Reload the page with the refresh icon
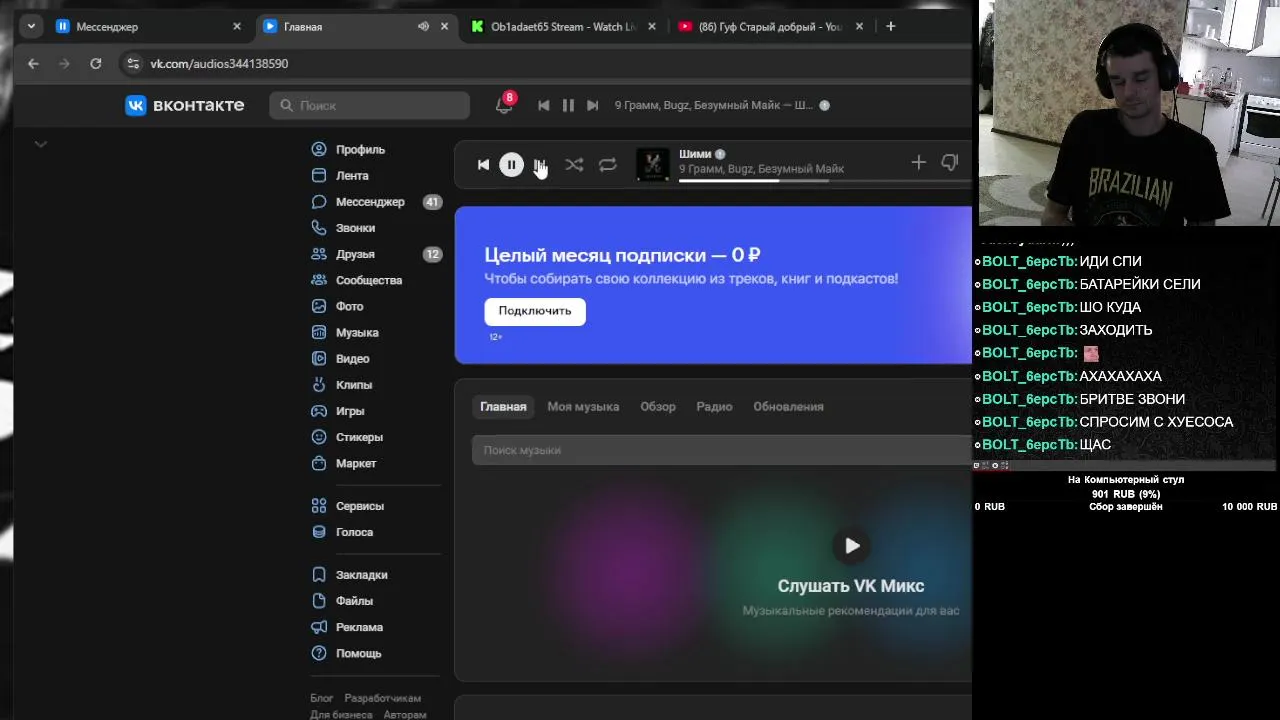 [96, 63]
